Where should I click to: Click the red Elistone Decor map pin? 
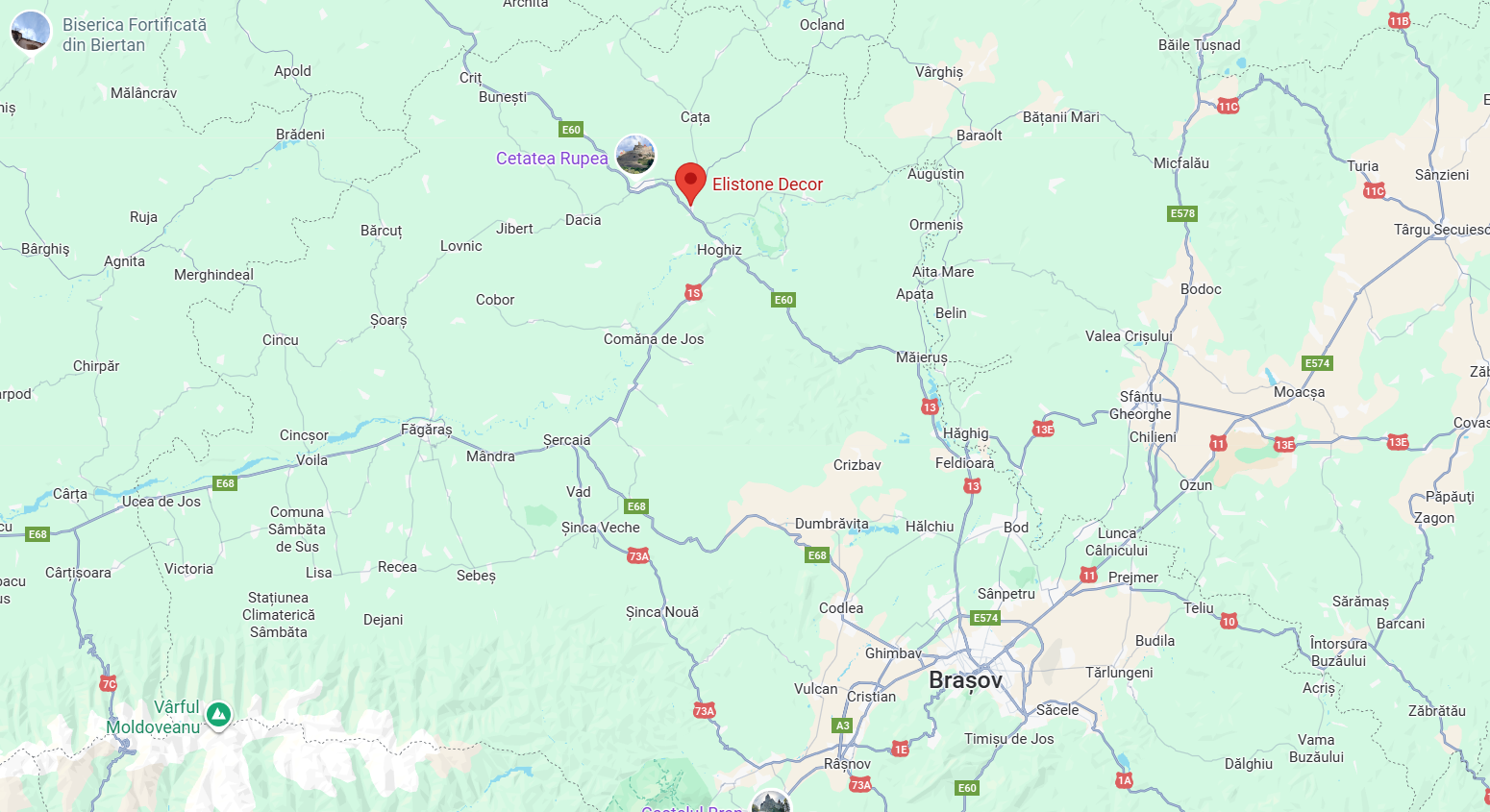click(690, 184)
